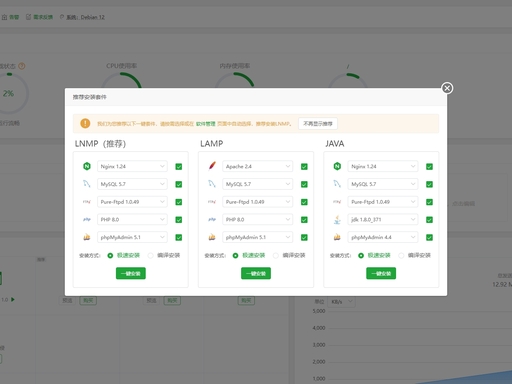The height and width of the screenshot is (384, 512).
Task: Open phpMyAdmin 5.1 dropdown in LNMP
Action: click(x=132, y=237)
